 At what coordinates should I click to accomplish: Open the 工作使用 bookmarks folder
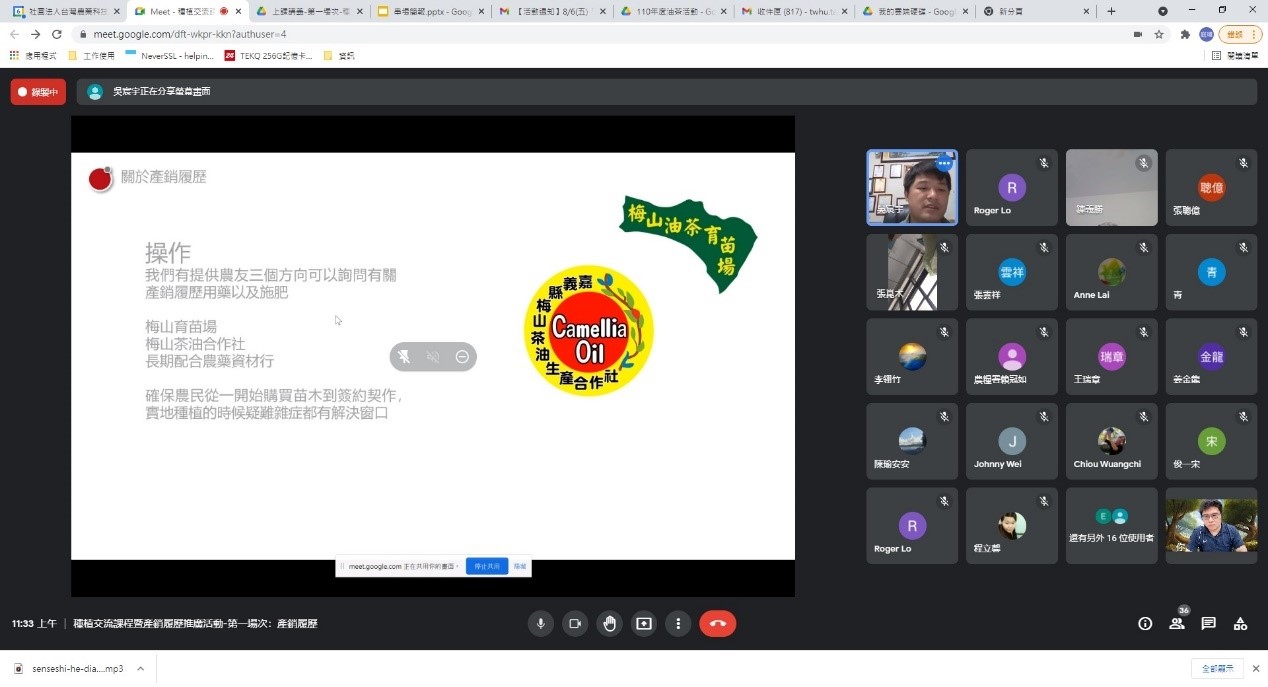91,56
